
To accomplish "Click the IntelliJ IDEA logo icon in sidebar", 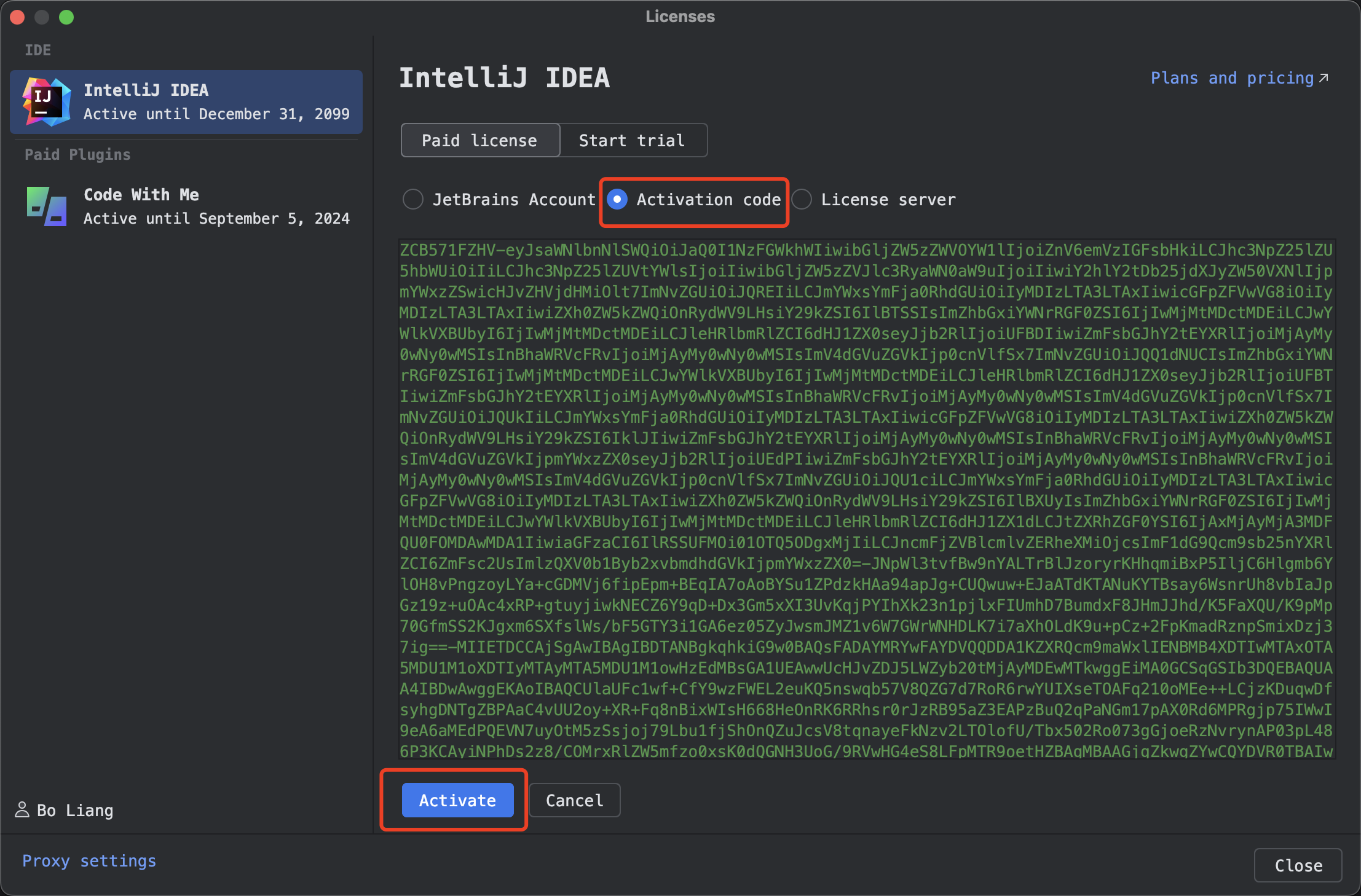I will tap(47, 102).
